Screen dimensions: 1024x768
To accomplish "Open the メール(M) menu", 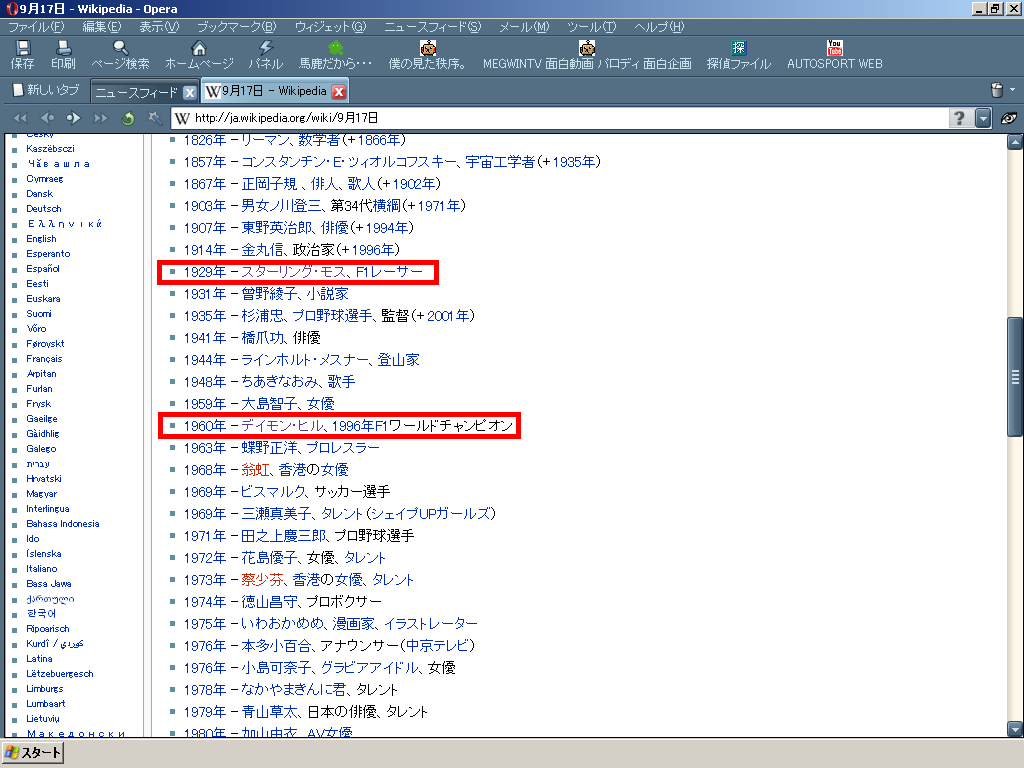I will pyautogui.click(x=524, y=27).
